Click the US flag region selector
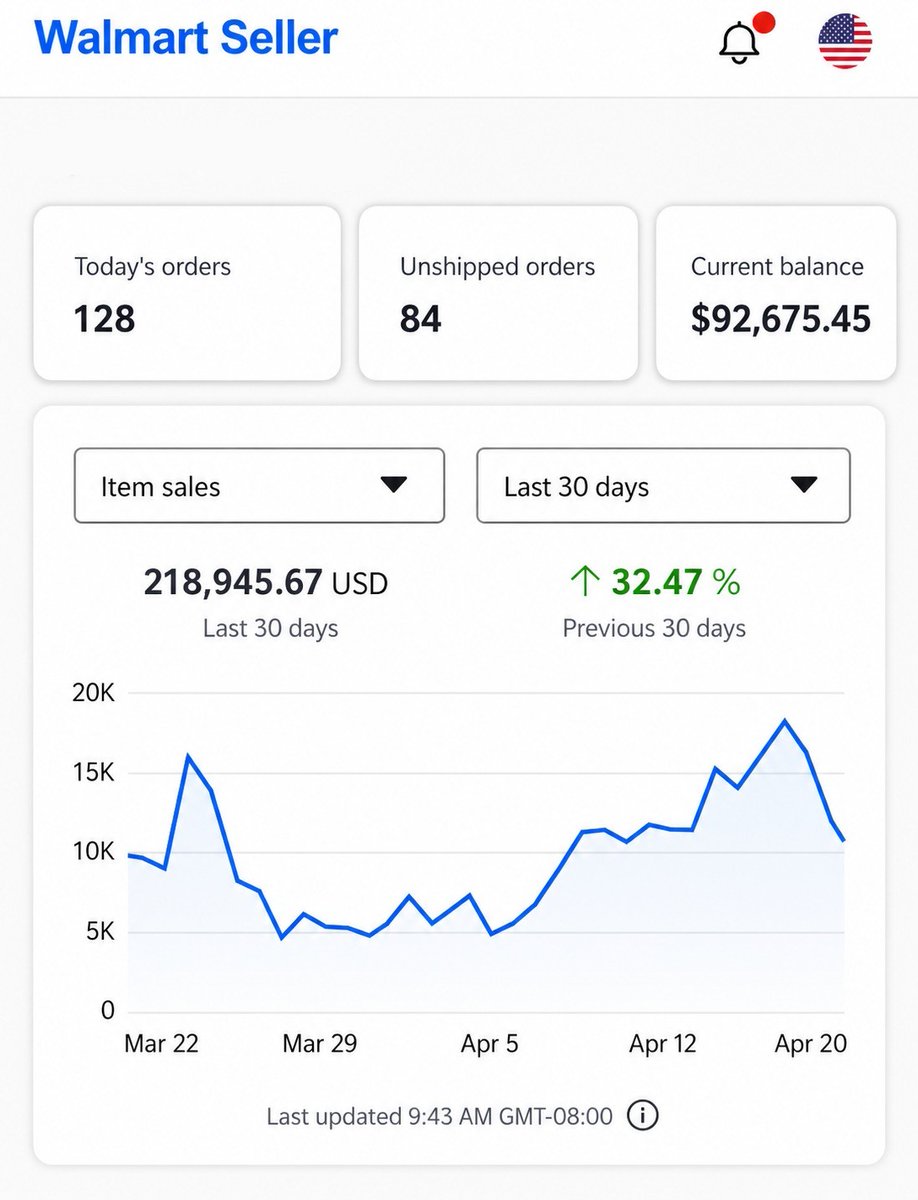This screenshot has width=918, height=1200. [845, 42]
